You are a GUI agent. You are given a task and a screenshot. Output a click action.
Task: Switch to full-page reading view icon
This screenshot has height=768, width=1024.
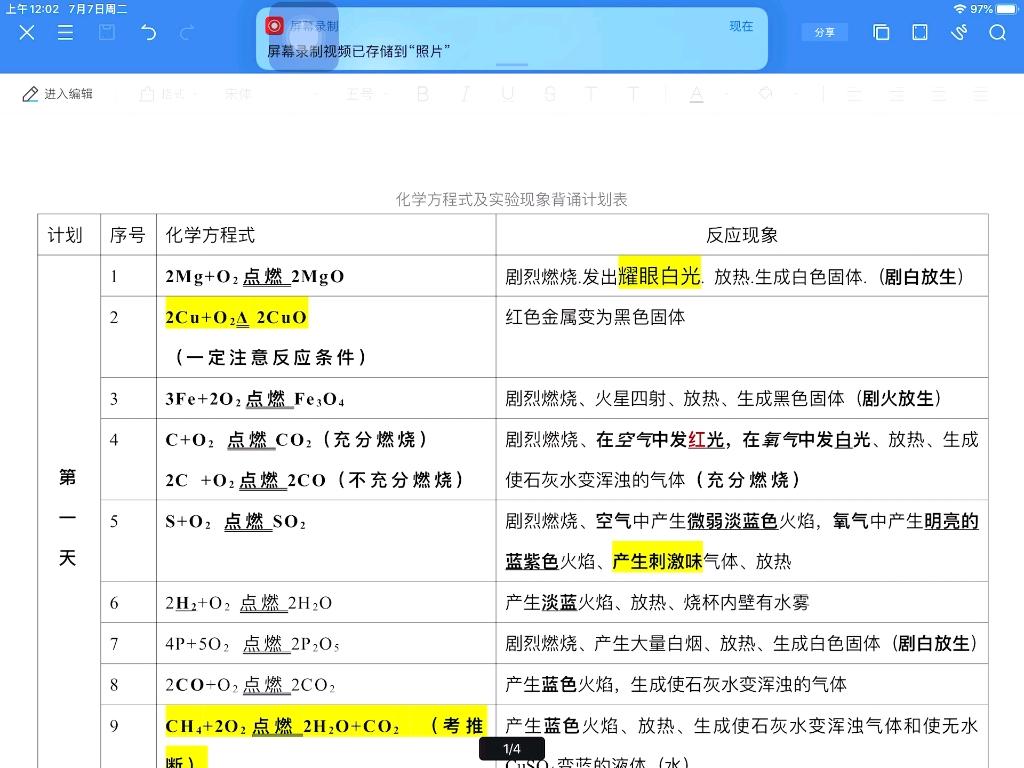coord(918,33)
